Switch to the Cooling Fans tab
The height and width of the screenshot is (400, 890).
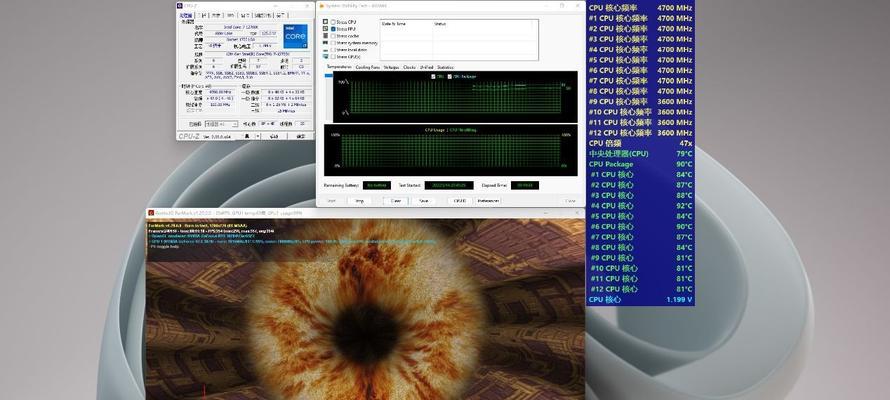pos(368,67)
